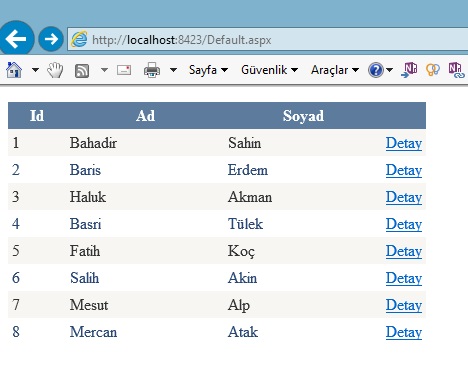This screenshot has width=468, height=370.
Task: Click the surname cell Erdem
Action: click(x=248, y=170)
